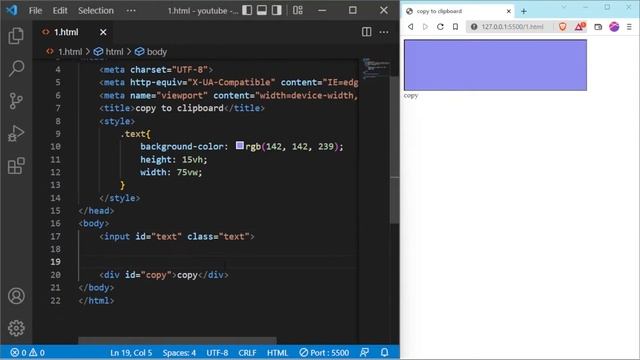Open the Extensions view

[16, 166]
